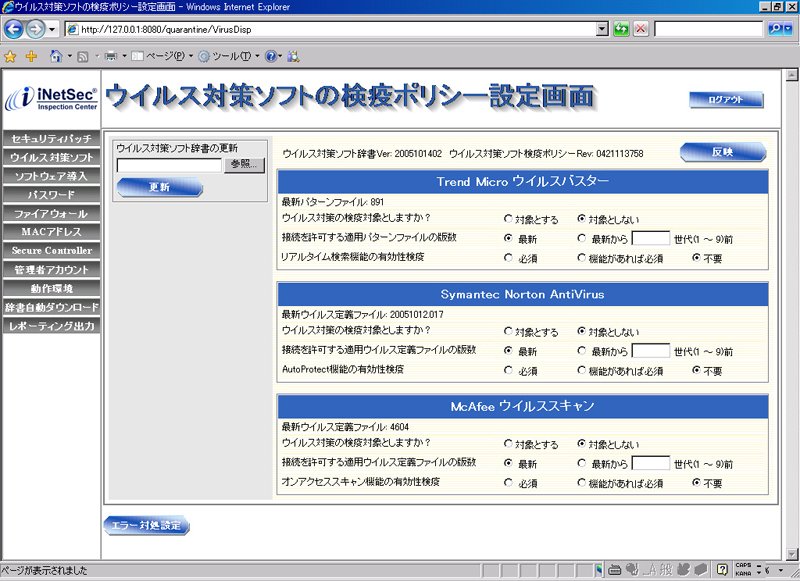Open MACアドレス sidebar item
This screenshot has height=581, width=800.
click(51, 232)
